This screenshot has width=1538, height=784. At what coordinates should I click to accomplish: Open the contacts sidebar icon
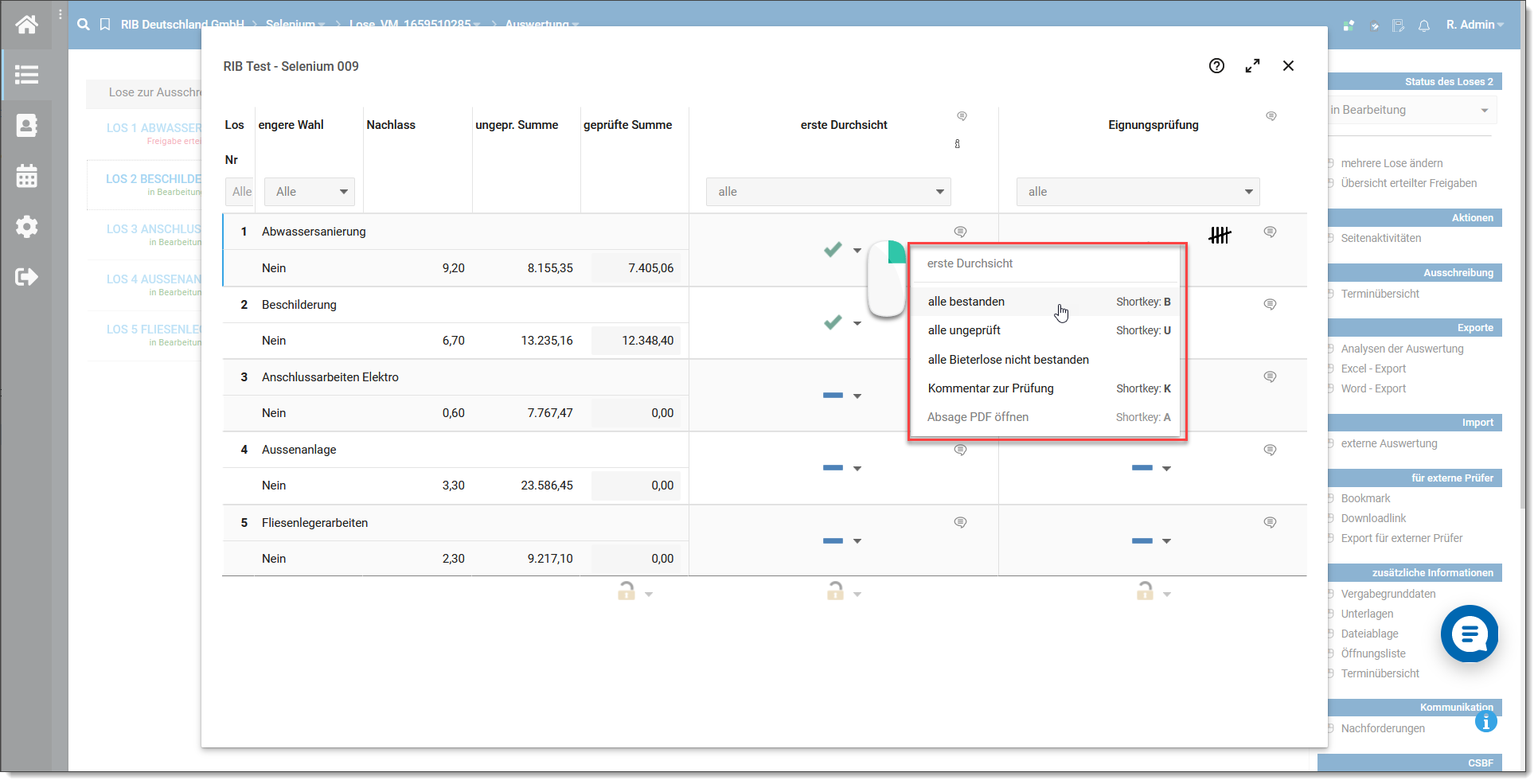point(26,125)
